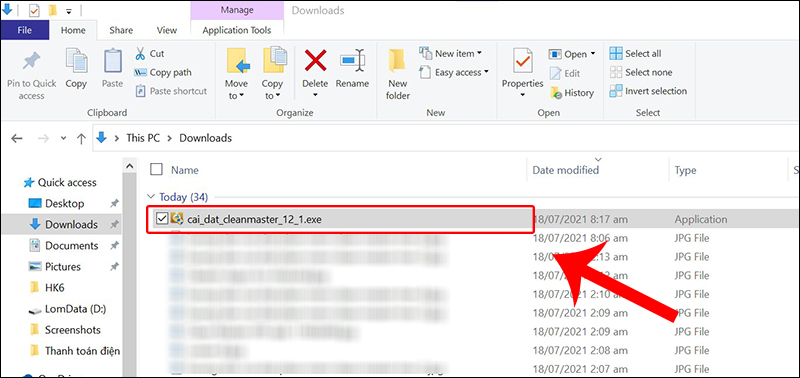Switch to the Share ribbon tab
Viewport: 800px width, 378px height.
121,30
